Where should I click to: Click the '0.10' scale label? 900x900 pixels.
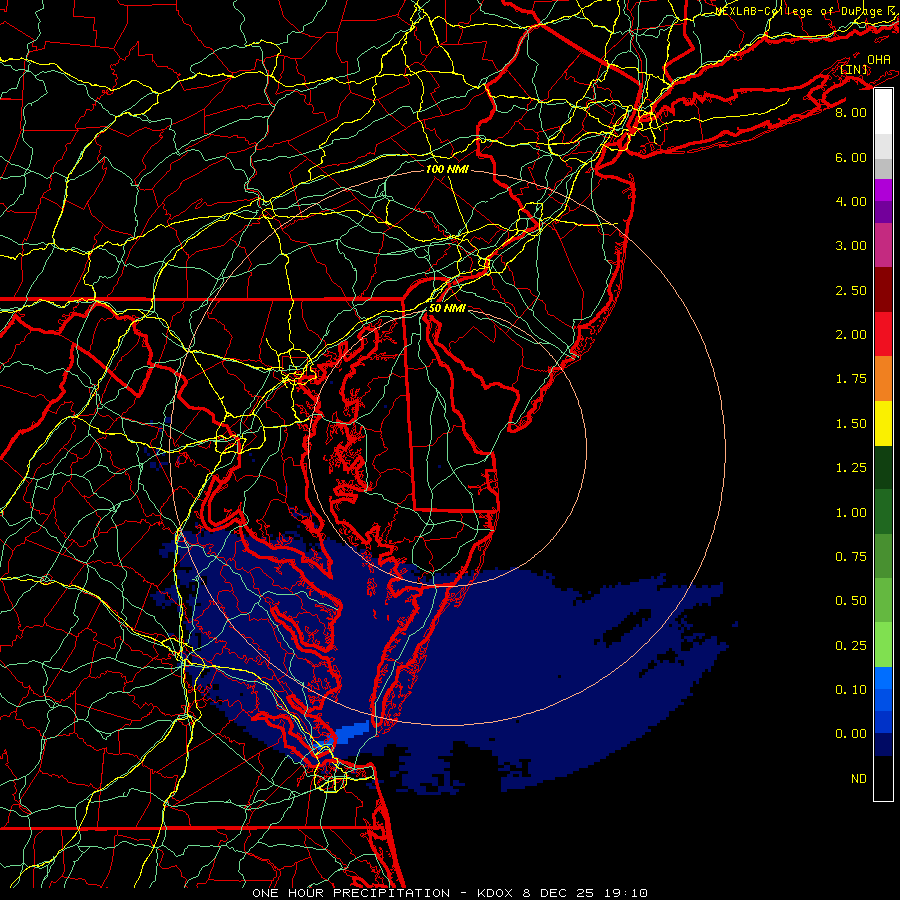pos(851,690)
